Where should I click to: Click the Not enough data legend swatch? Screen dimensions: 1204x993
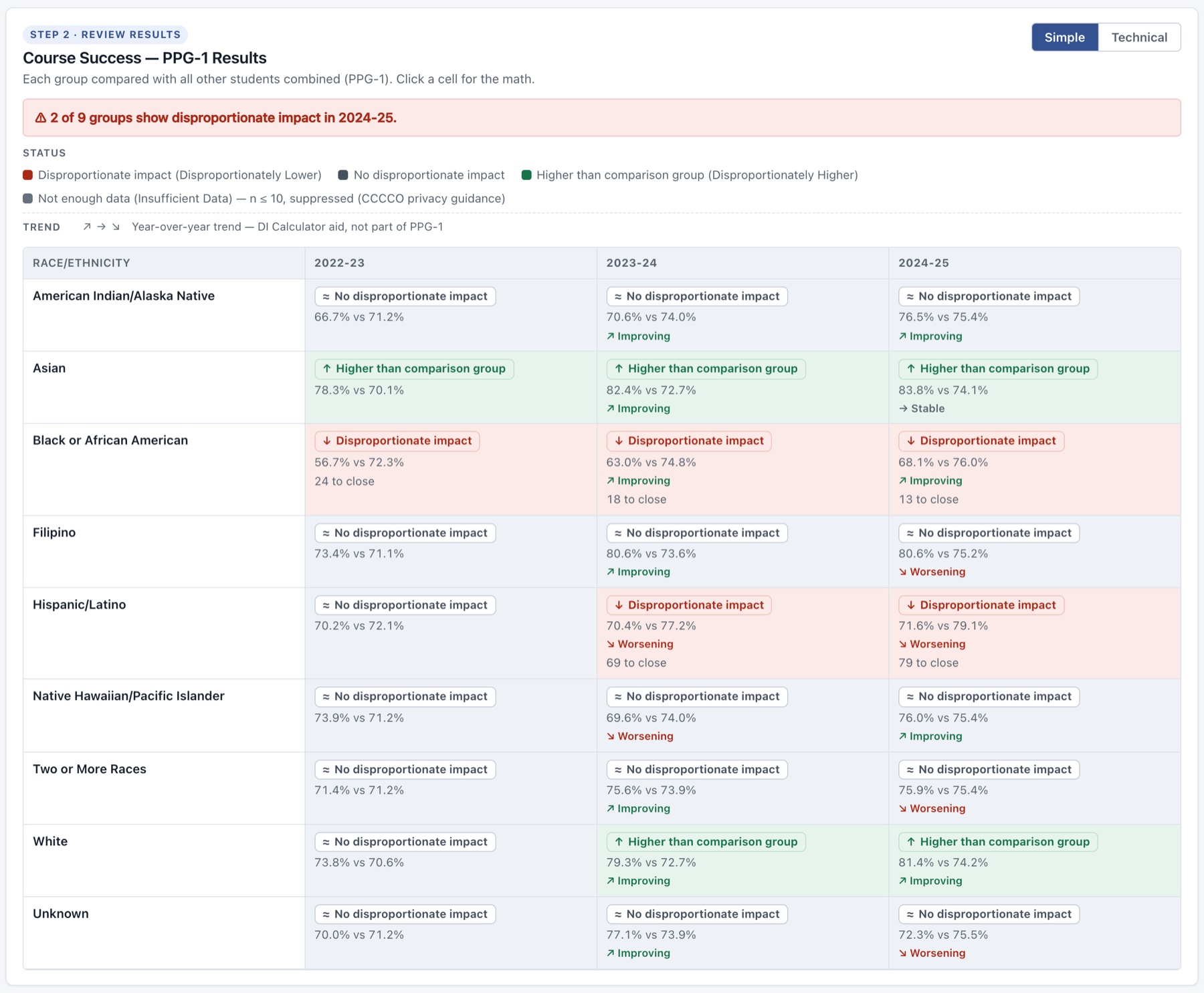[27, 199]
